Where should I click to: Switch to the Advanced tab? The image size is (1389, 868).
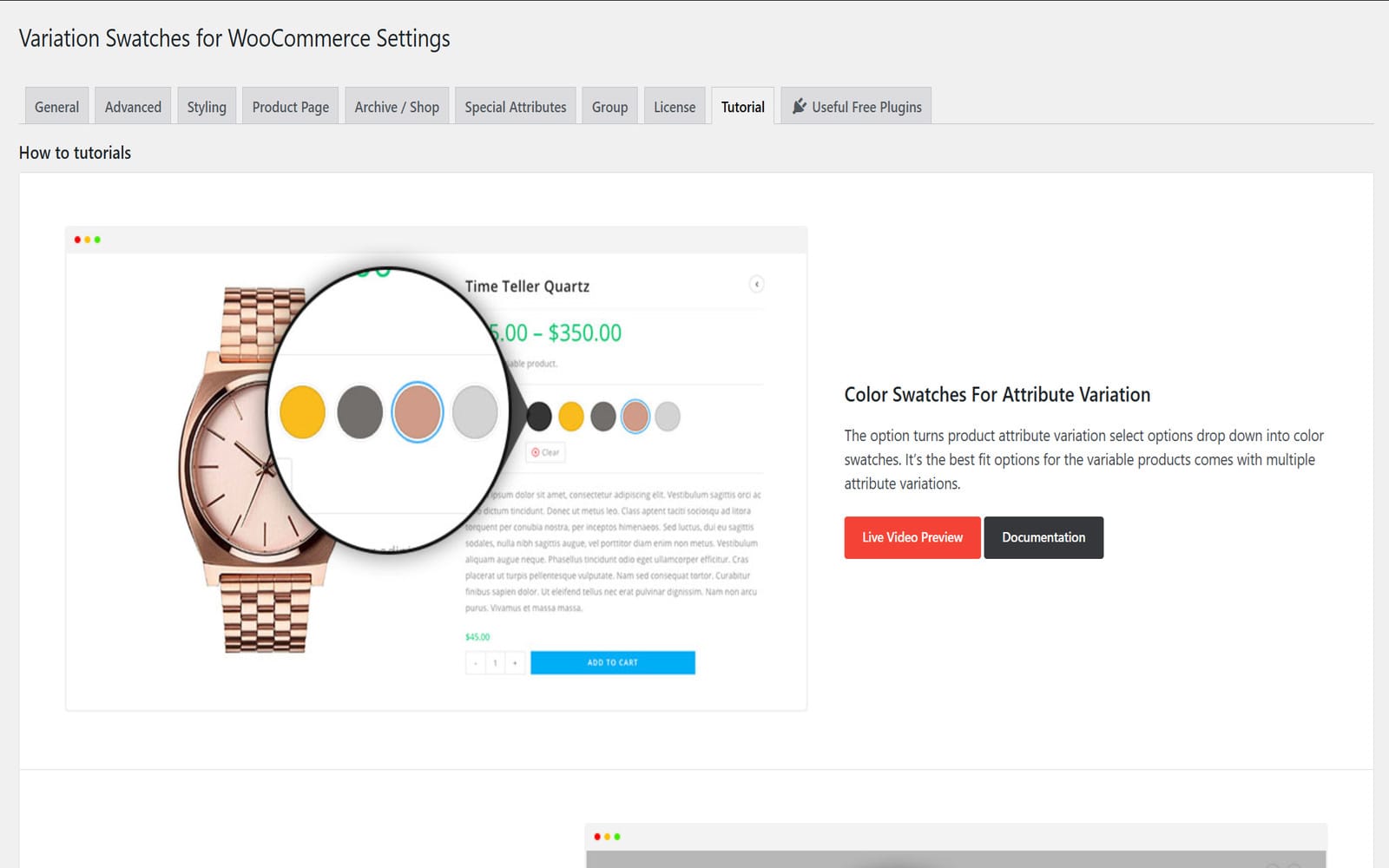tap(133, 106)
